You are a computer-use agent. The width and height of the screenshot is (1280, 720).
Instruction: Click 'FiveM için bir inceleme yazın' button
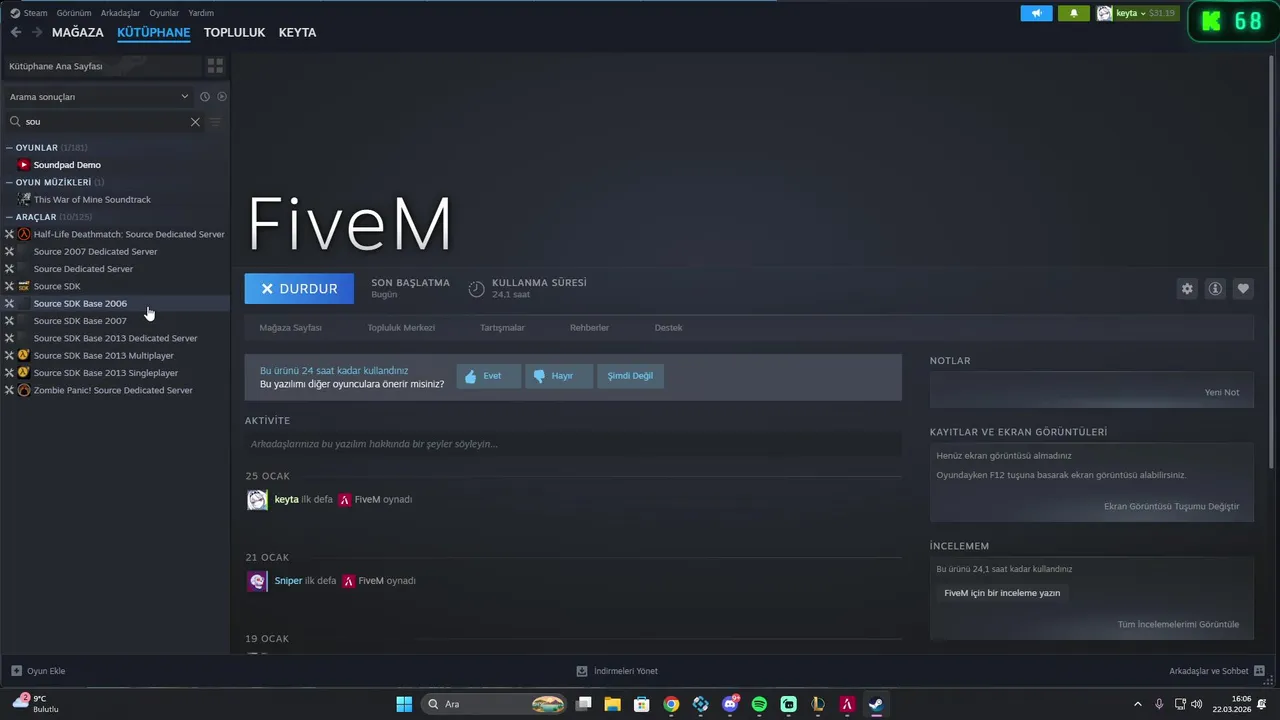click(1002, 593)
